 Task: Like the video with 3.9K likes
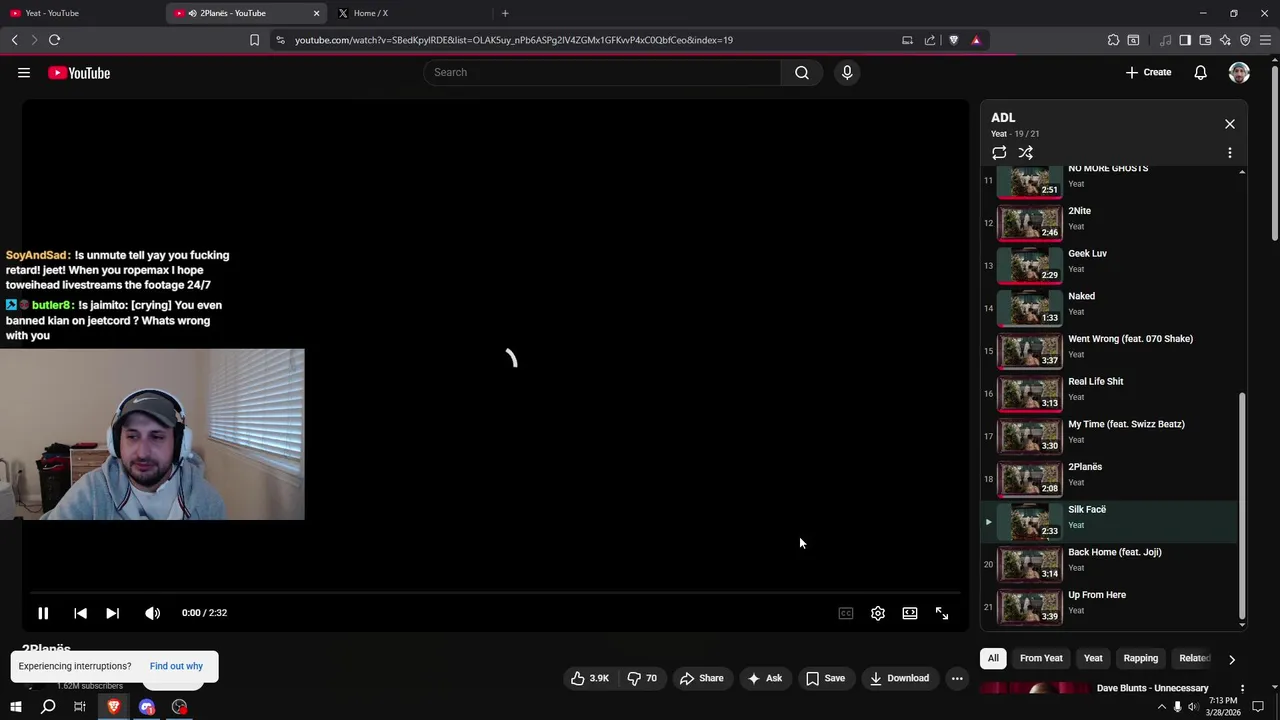coord(590,678)
